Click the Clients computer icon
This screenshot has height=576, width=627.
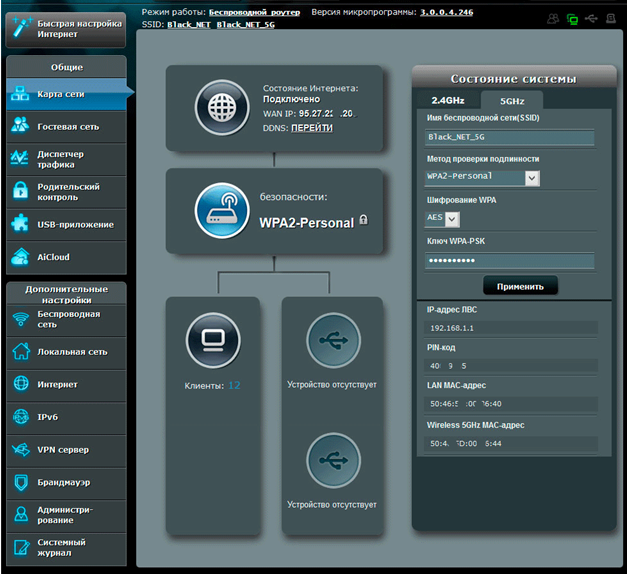[x=213, y=340]
